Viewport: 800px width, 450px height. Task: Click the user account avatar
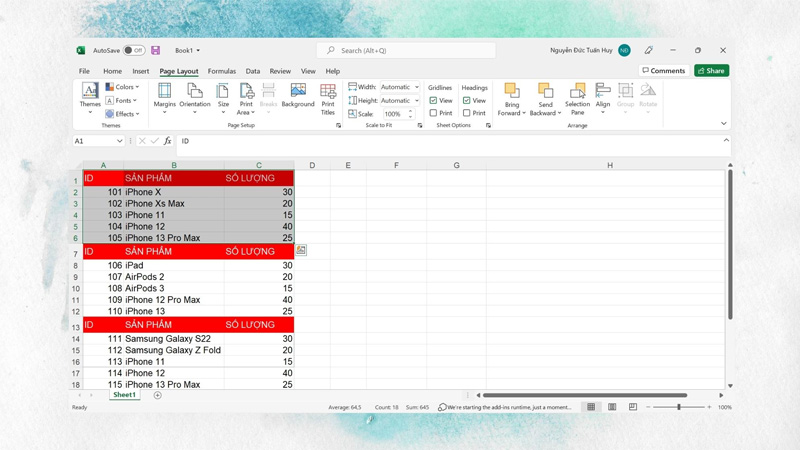coord(624,50)
